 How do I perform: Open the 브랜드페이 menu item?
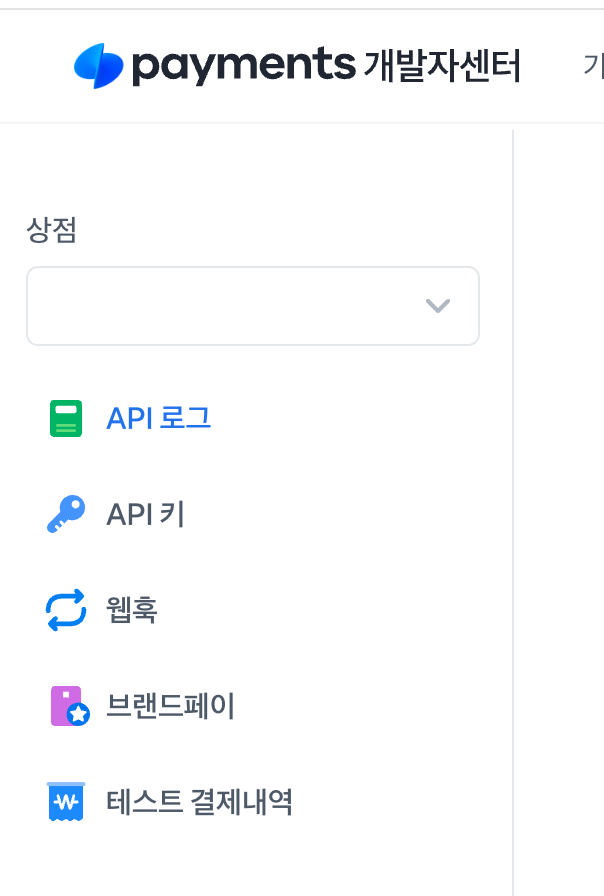(x=171, y=706)
